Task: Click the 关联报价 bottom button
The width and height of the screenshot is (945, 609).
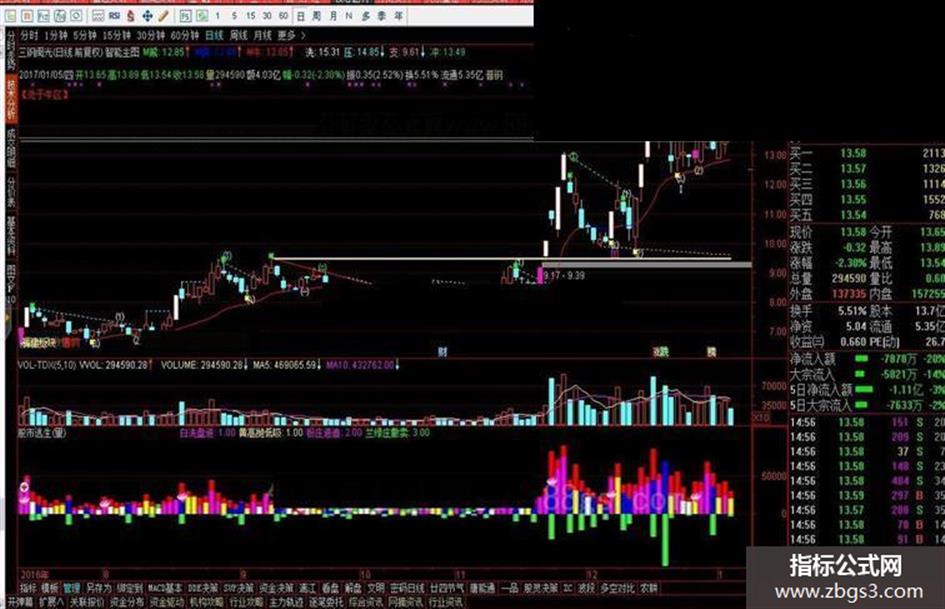Action: point(86,602)
